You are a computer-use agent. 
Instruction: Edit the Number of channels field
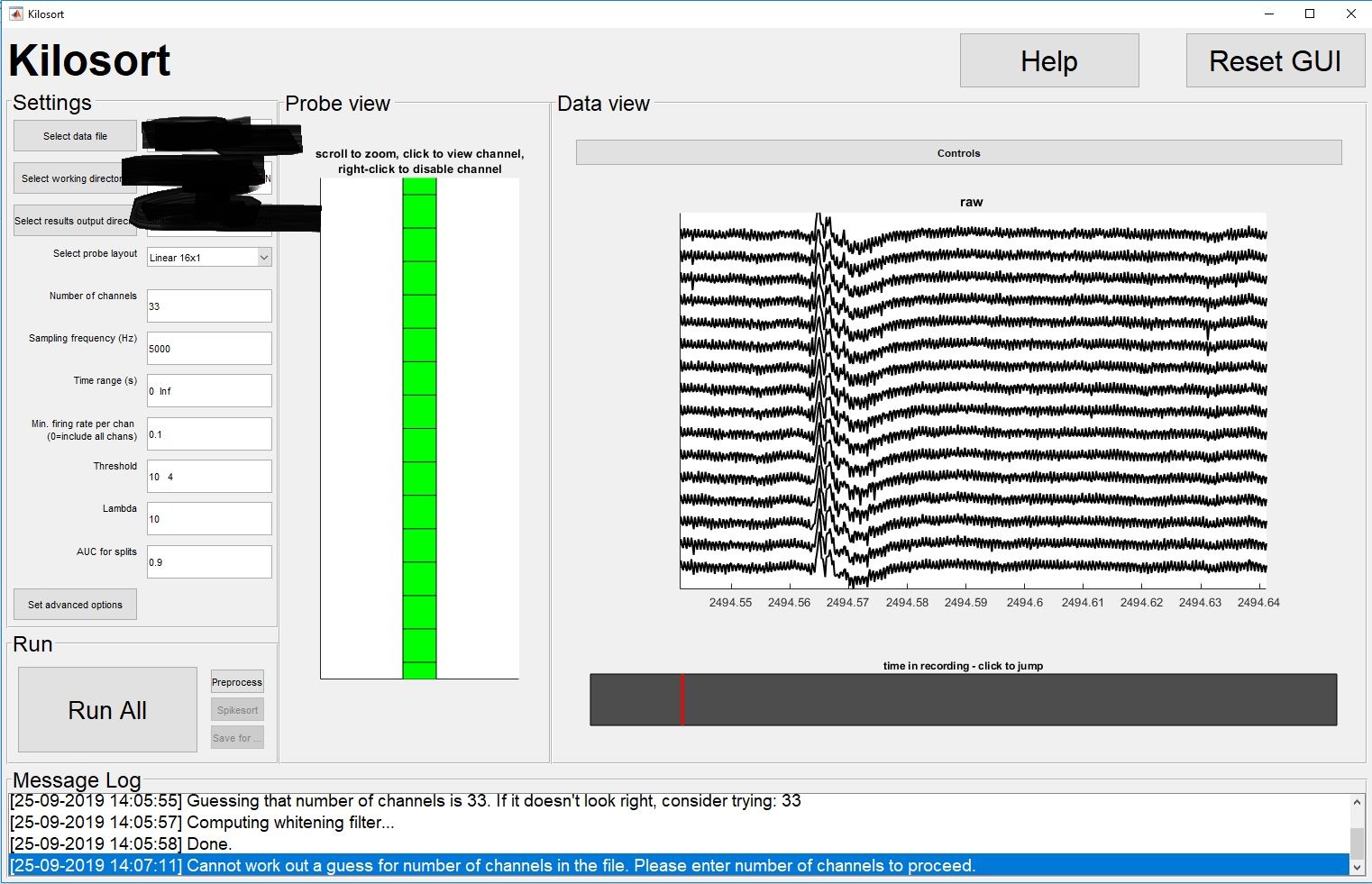tap(208, 305)
